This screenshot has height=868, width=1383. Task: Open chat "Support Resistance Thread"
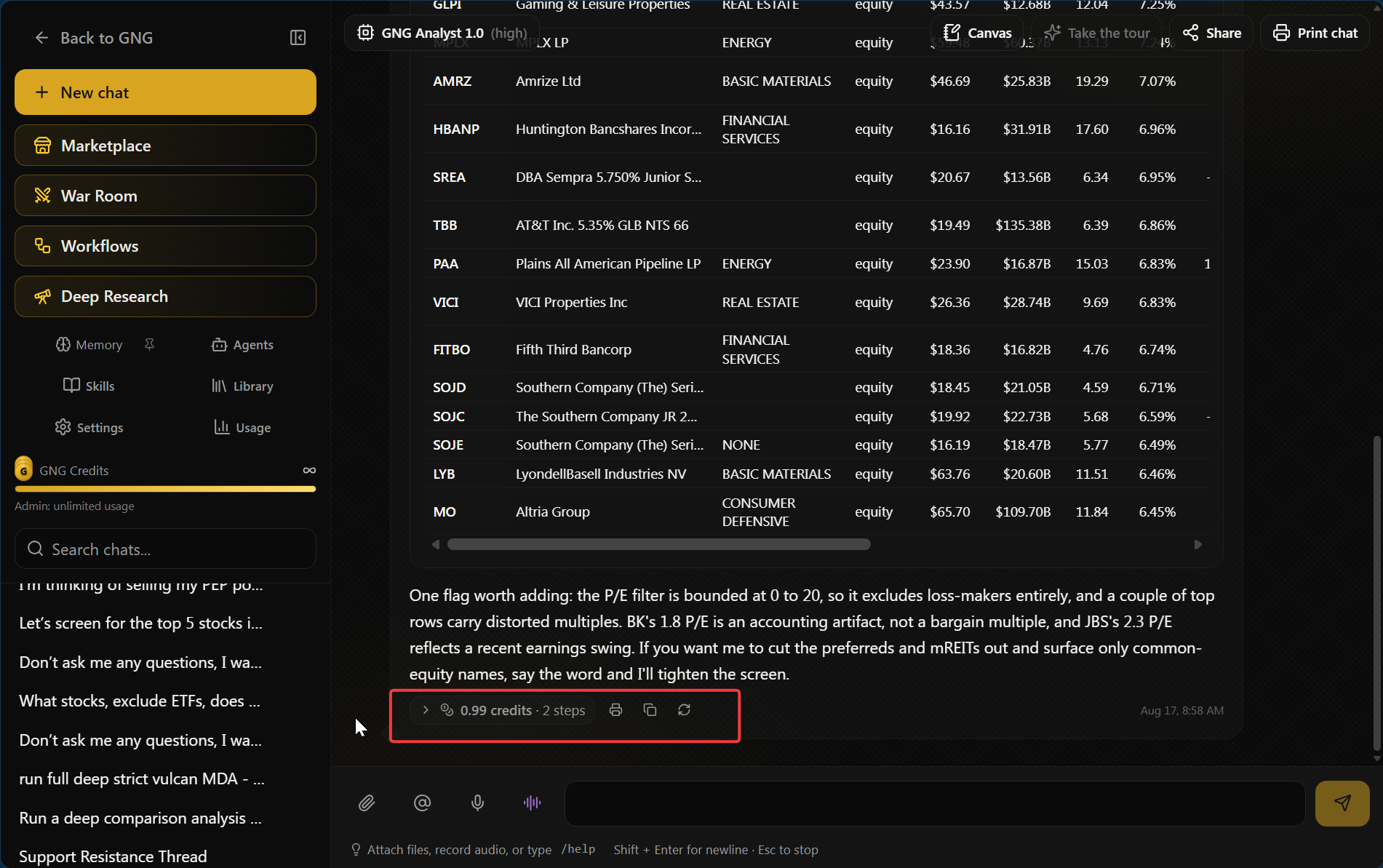113,857
